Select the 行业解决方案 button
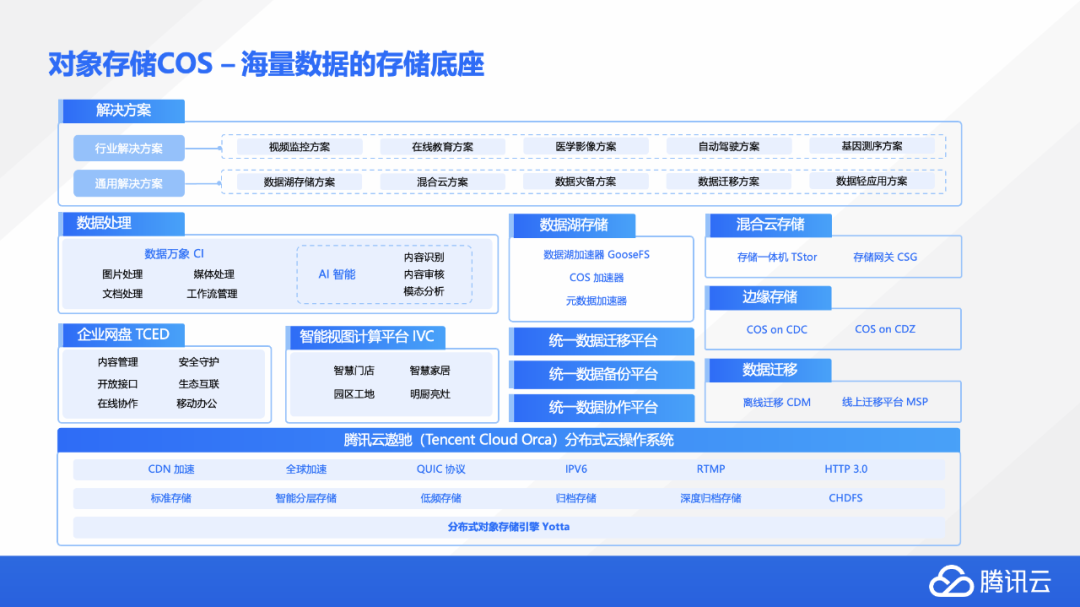The image size is (1080, 607). (x=129, y=148)
